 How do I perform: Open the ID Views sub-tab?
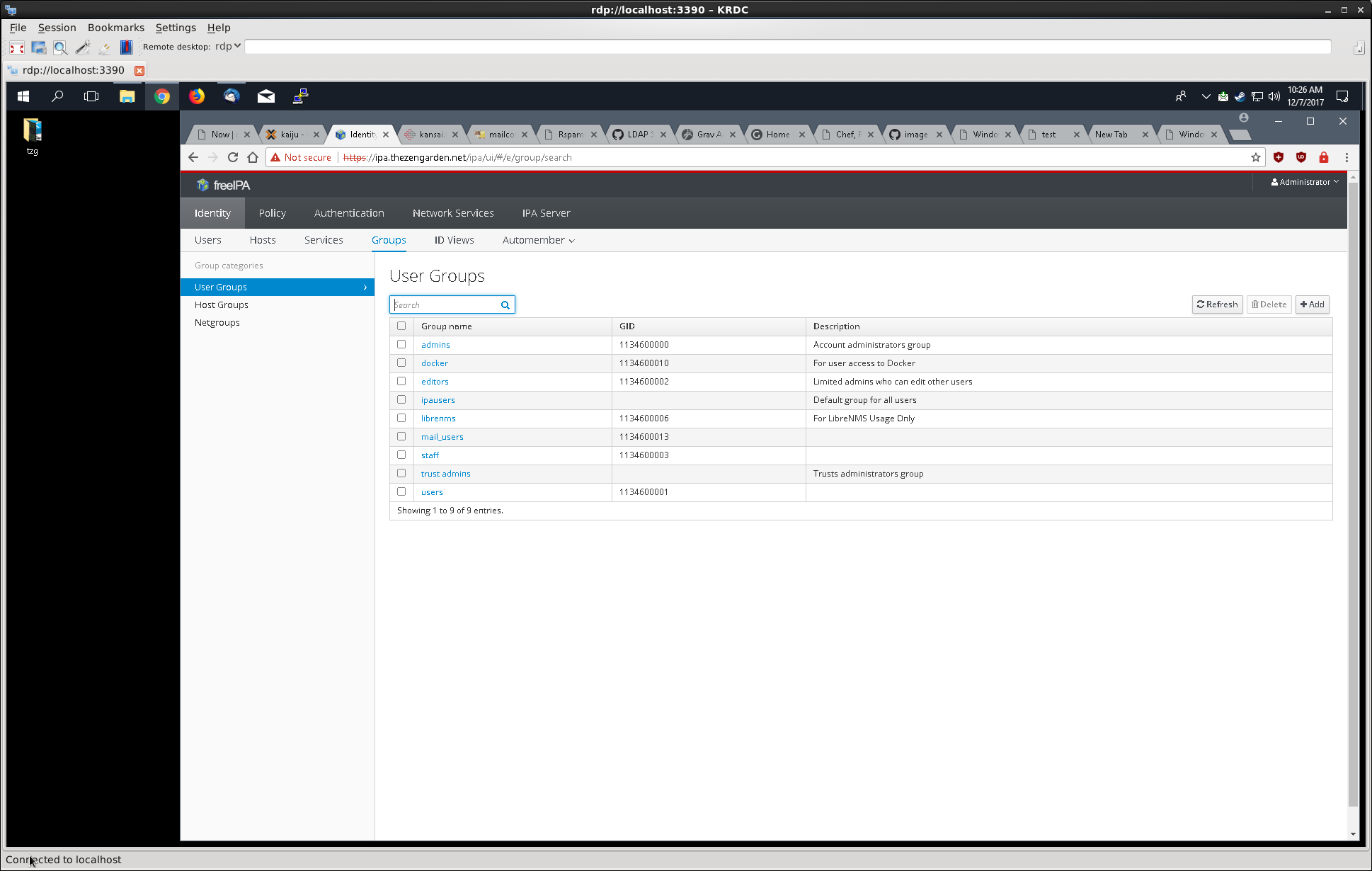pos(455,240)
